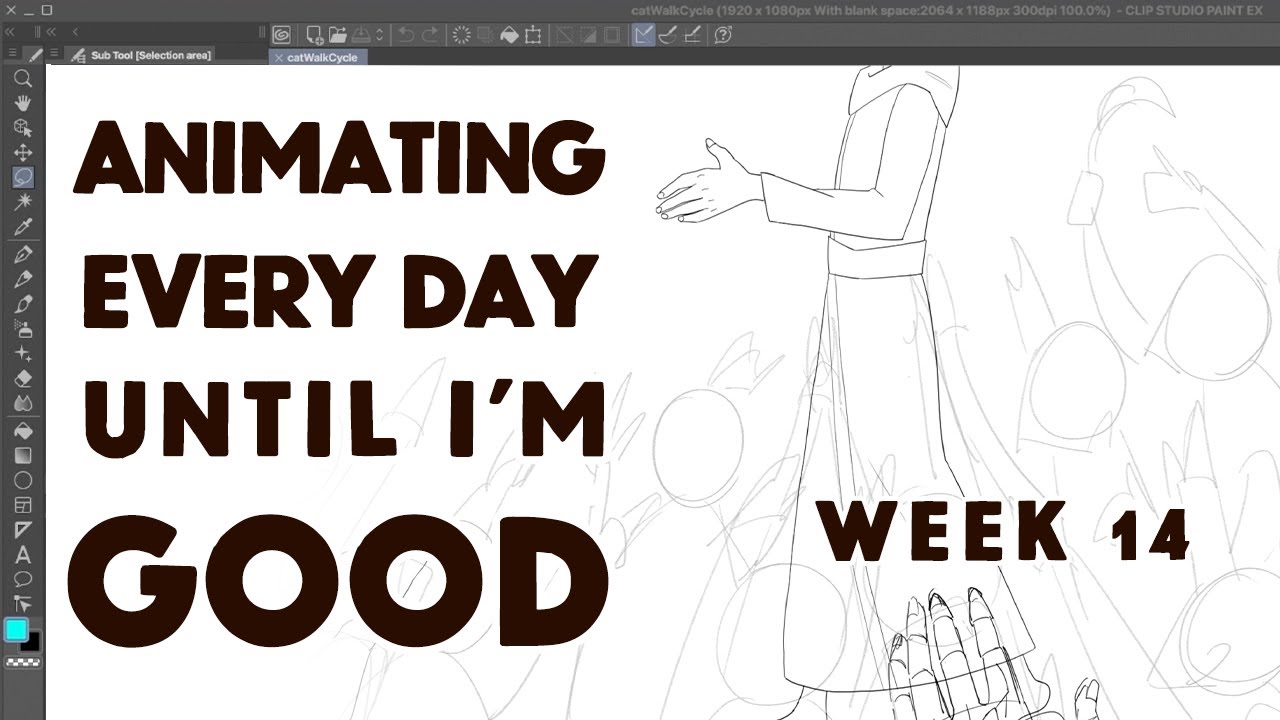The height and width of the screenshot is (720, 1280).
Task: Select the Balloon tool
Action: point(23,579)
